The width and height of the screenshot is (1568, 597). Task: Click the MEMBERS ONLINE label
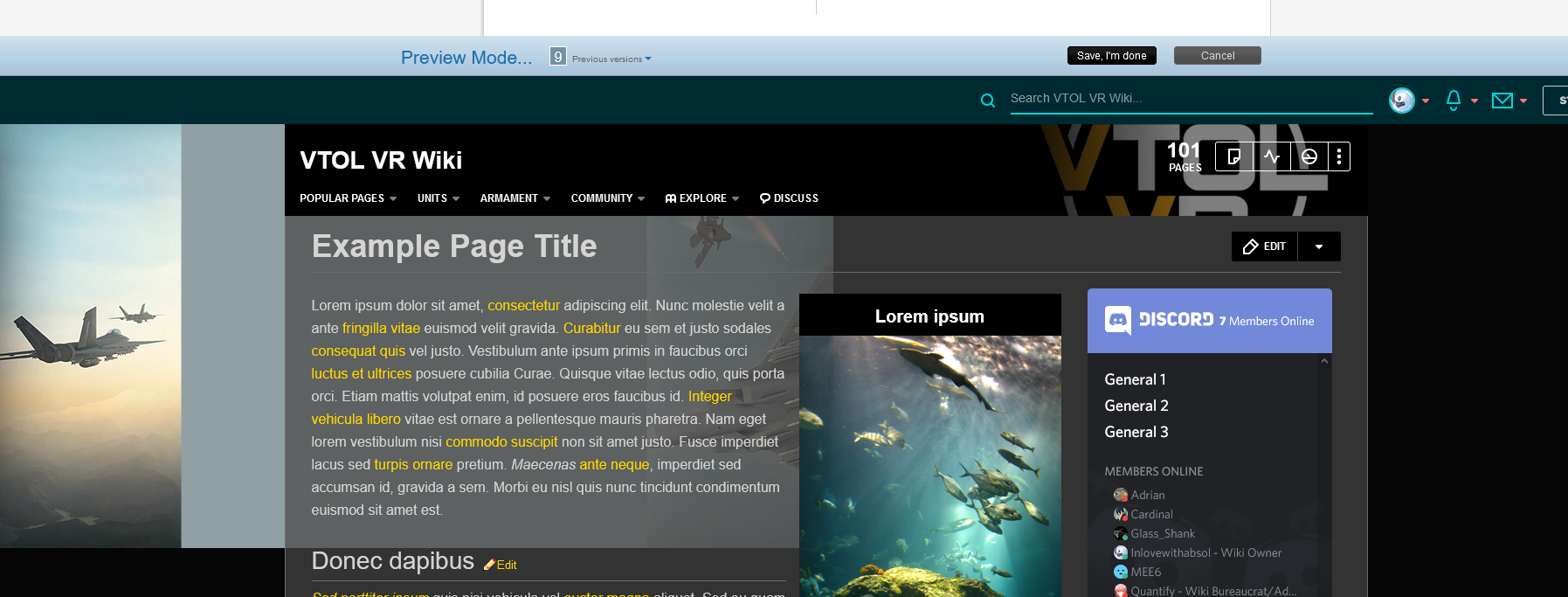(1154, 471)
